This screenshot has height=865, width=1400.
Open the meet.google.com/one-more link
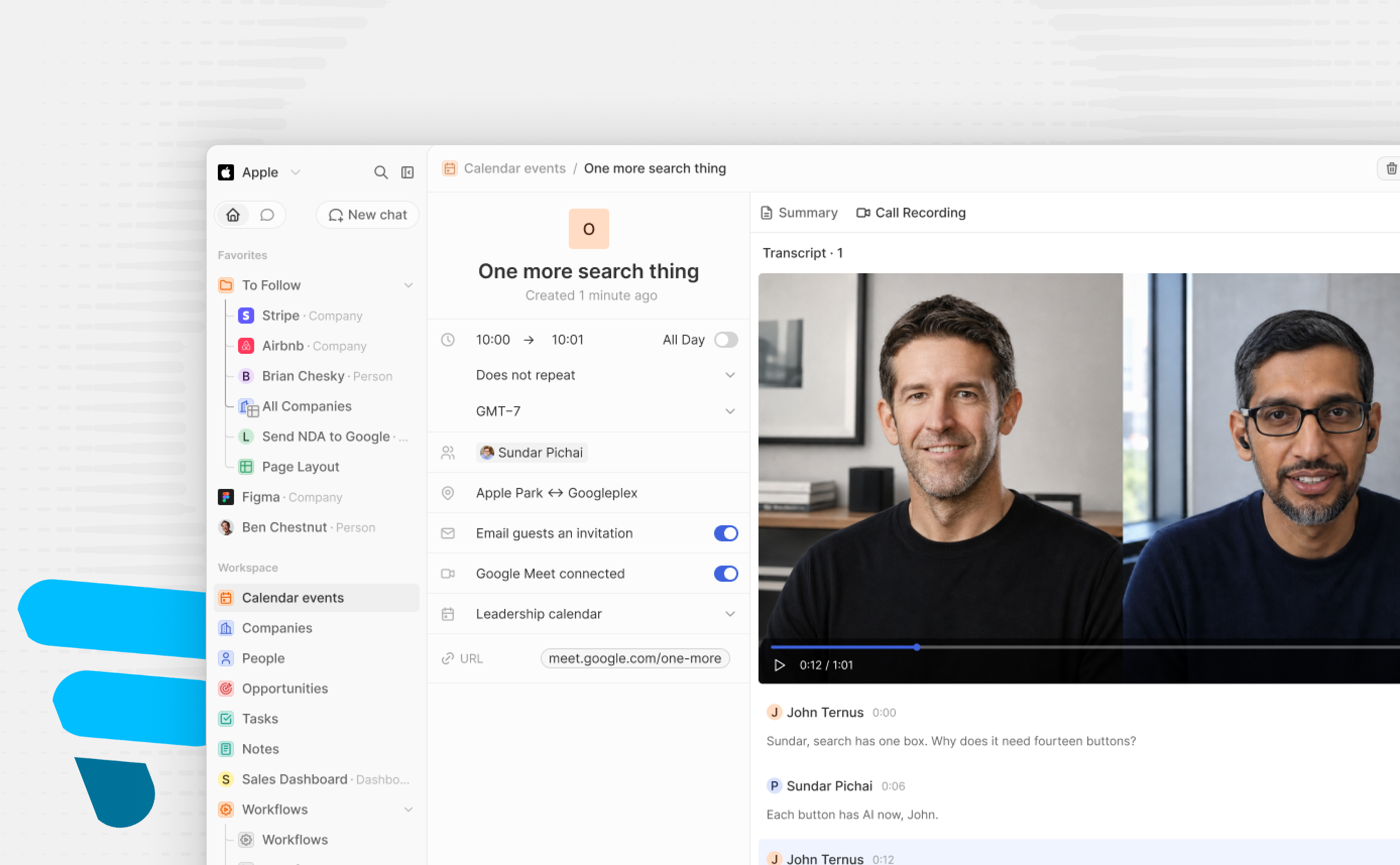pyautogui.click(x=635, y=658)
